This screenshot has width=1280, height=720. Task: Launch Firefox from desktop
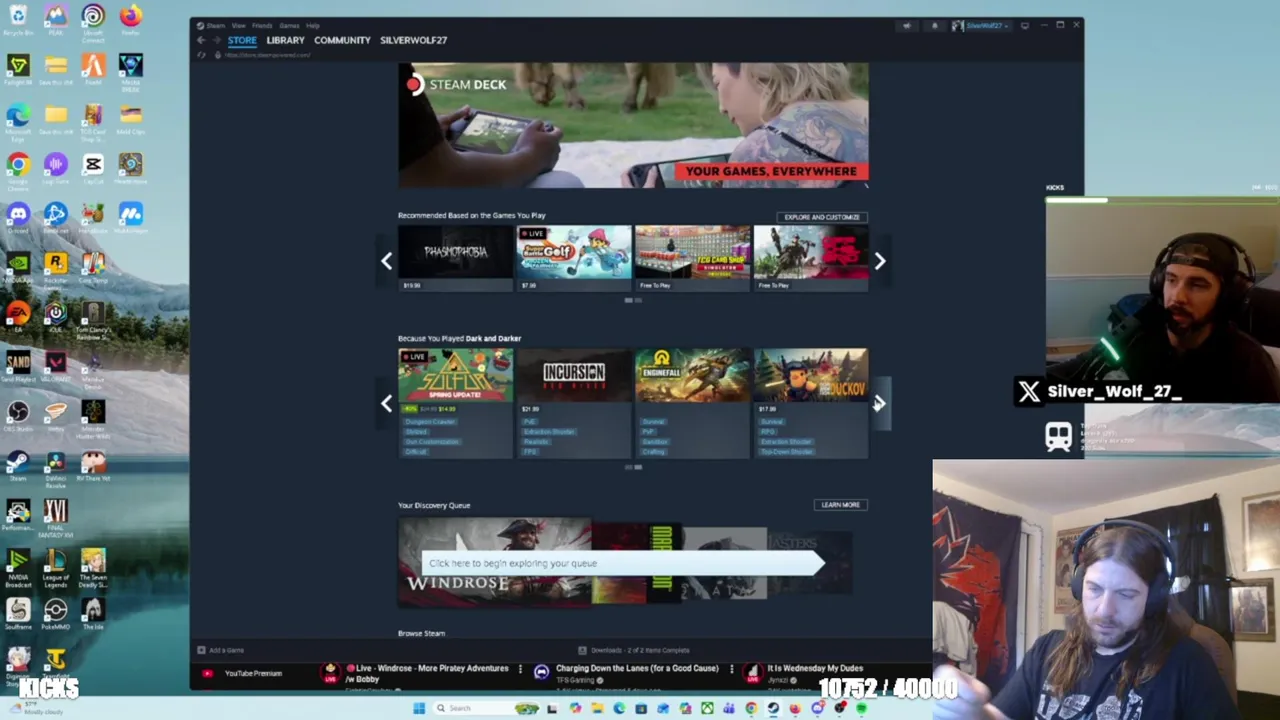(130, 20)
